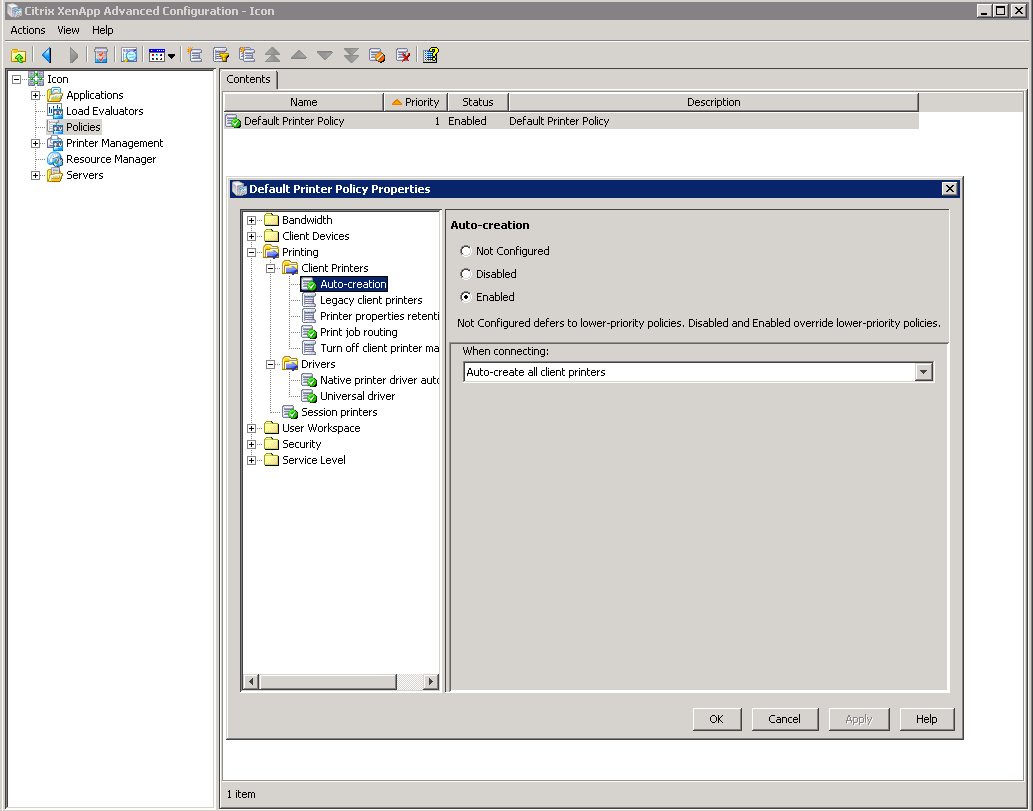Click the Printer Management printer icon

(55, 144)
